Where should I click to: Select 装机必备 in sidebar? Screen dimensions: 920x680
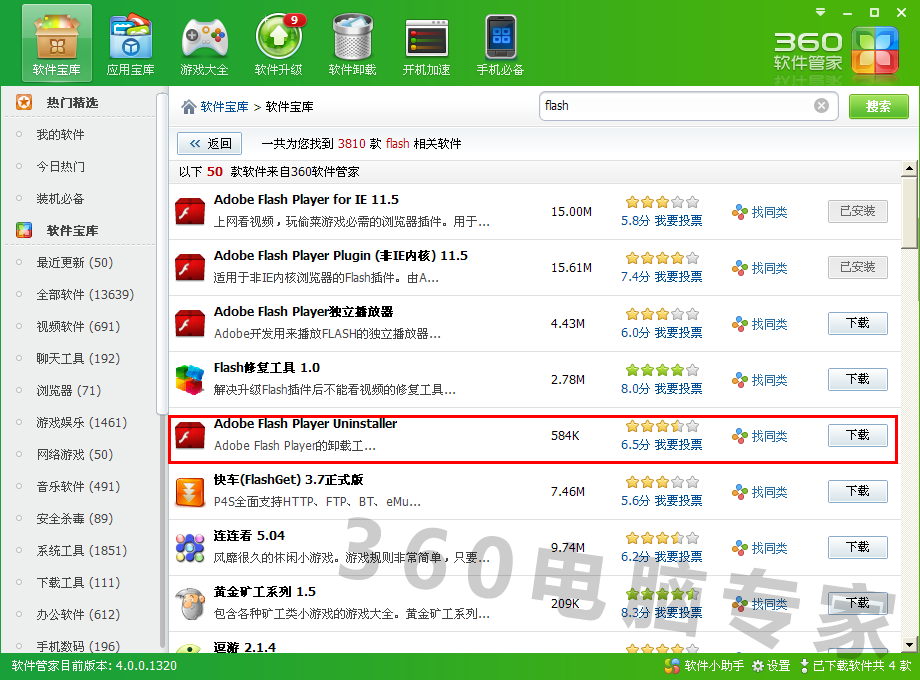tap(60, 198)
